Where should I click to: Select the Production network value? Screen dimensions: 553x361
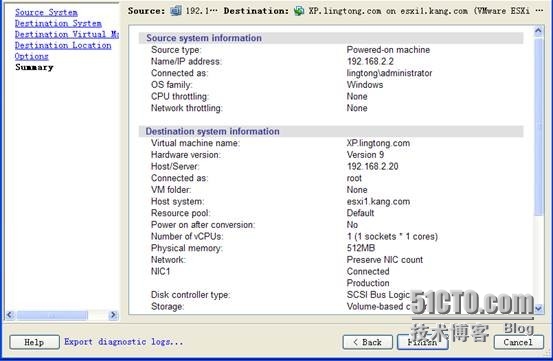click(368, 283)
